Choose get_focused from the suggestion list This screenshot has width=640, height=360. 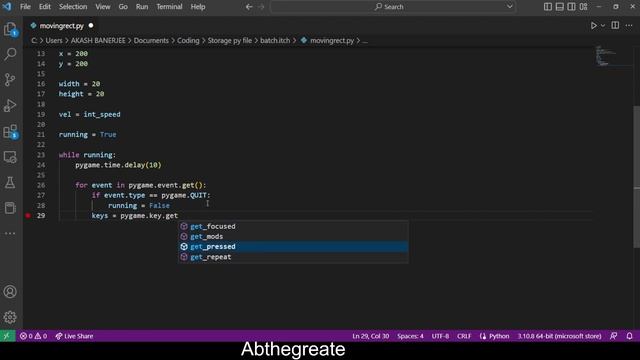click(x=293, y=226)
